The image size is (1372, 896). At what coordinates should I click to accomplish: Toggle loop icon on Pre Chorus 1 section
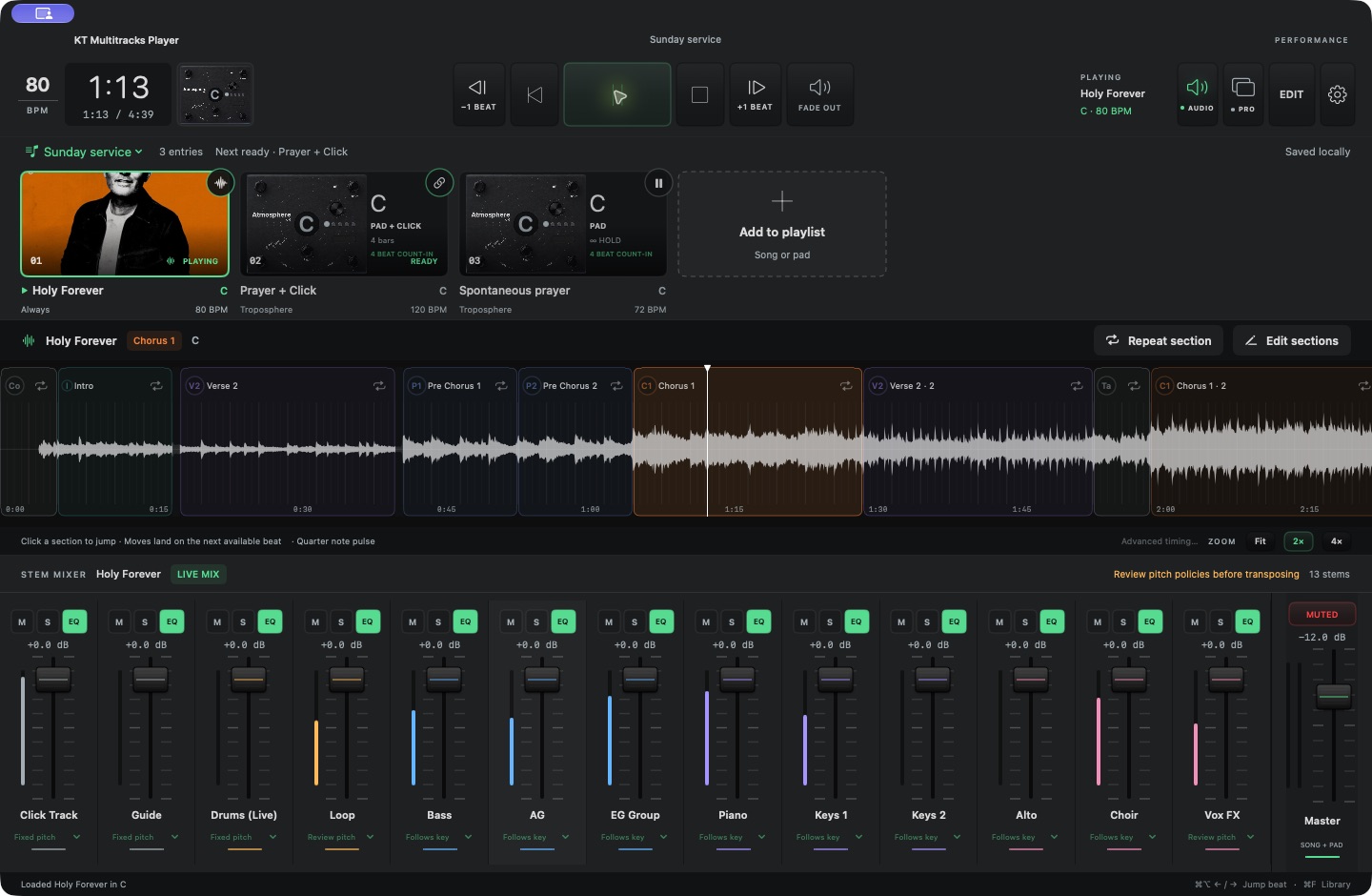(x=501, y=386)
